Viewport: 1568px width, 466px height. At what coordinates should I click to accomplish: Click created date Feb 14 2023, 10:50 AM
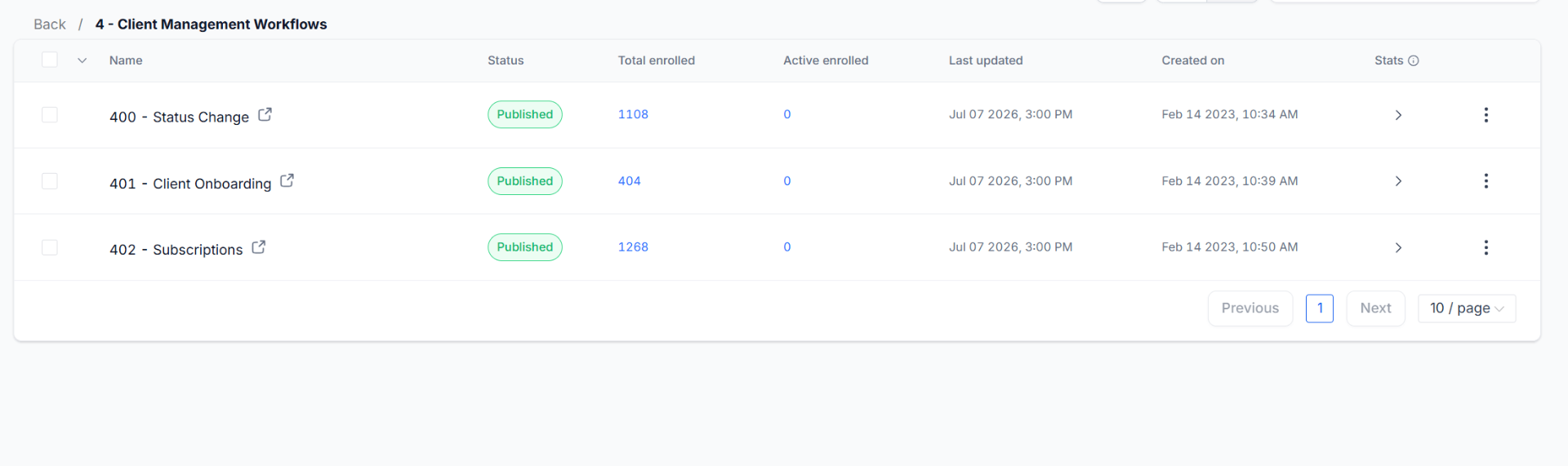click(1230, 247)
